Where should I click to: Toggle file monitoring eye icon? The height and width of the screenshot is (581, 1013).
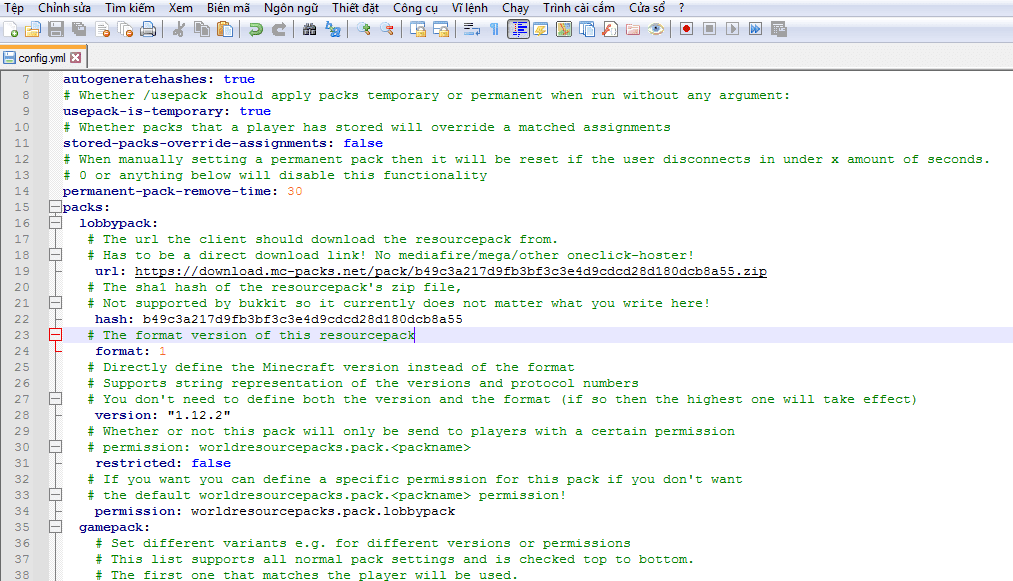[656, 30]
